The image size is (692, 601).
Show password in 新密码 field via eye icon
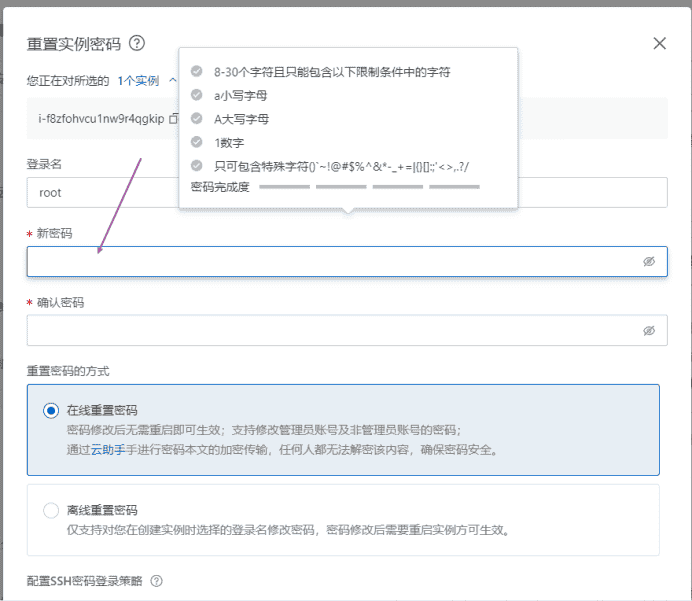(648, 261)
